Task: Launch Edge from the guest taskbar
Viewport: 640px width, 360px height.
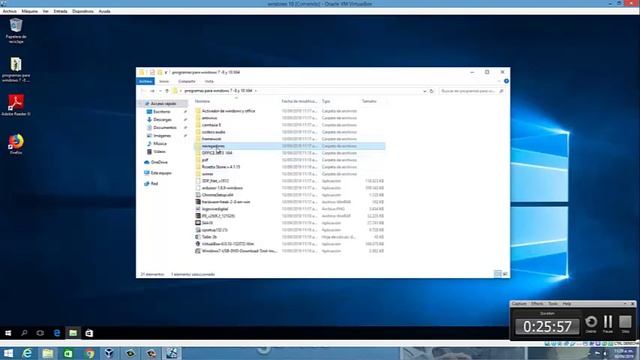Action: 57,333
